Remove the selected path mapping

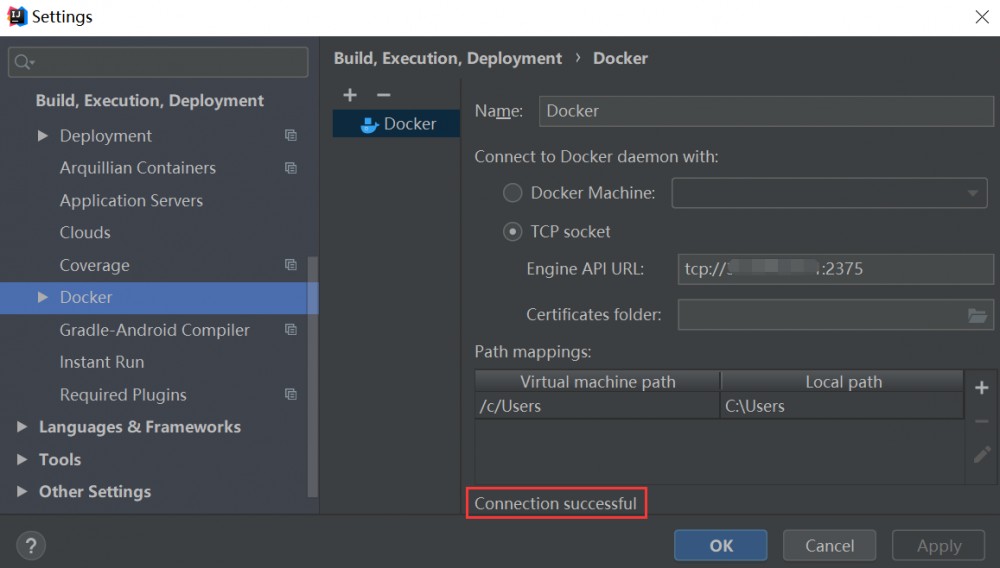982,421
